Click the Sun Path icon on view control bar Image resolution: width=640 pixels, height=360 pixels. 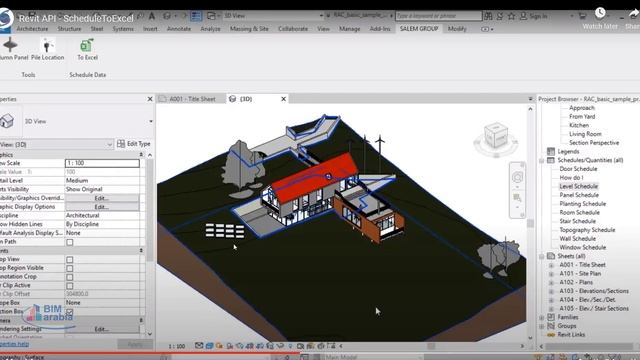coord(220,346)
